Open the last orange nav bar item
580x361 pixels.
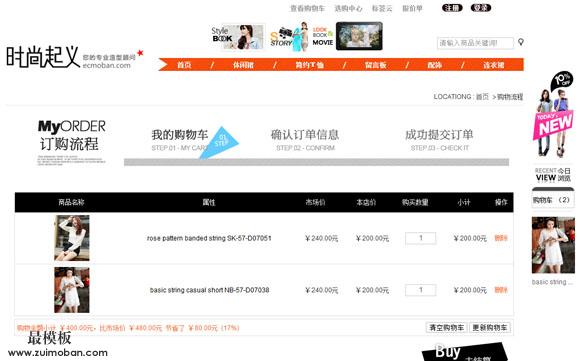tap(493, 65)
